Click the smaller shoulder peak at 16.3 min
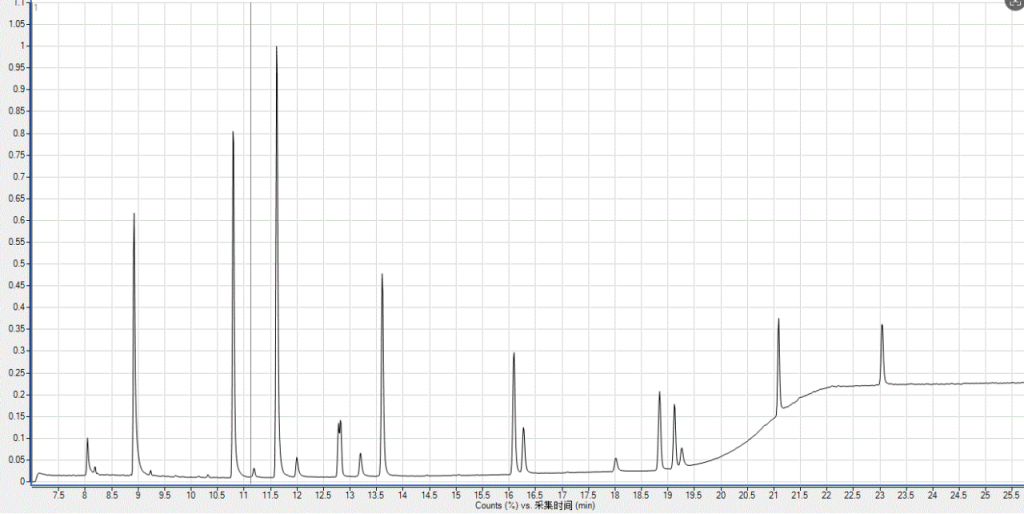 pos(523,430)
